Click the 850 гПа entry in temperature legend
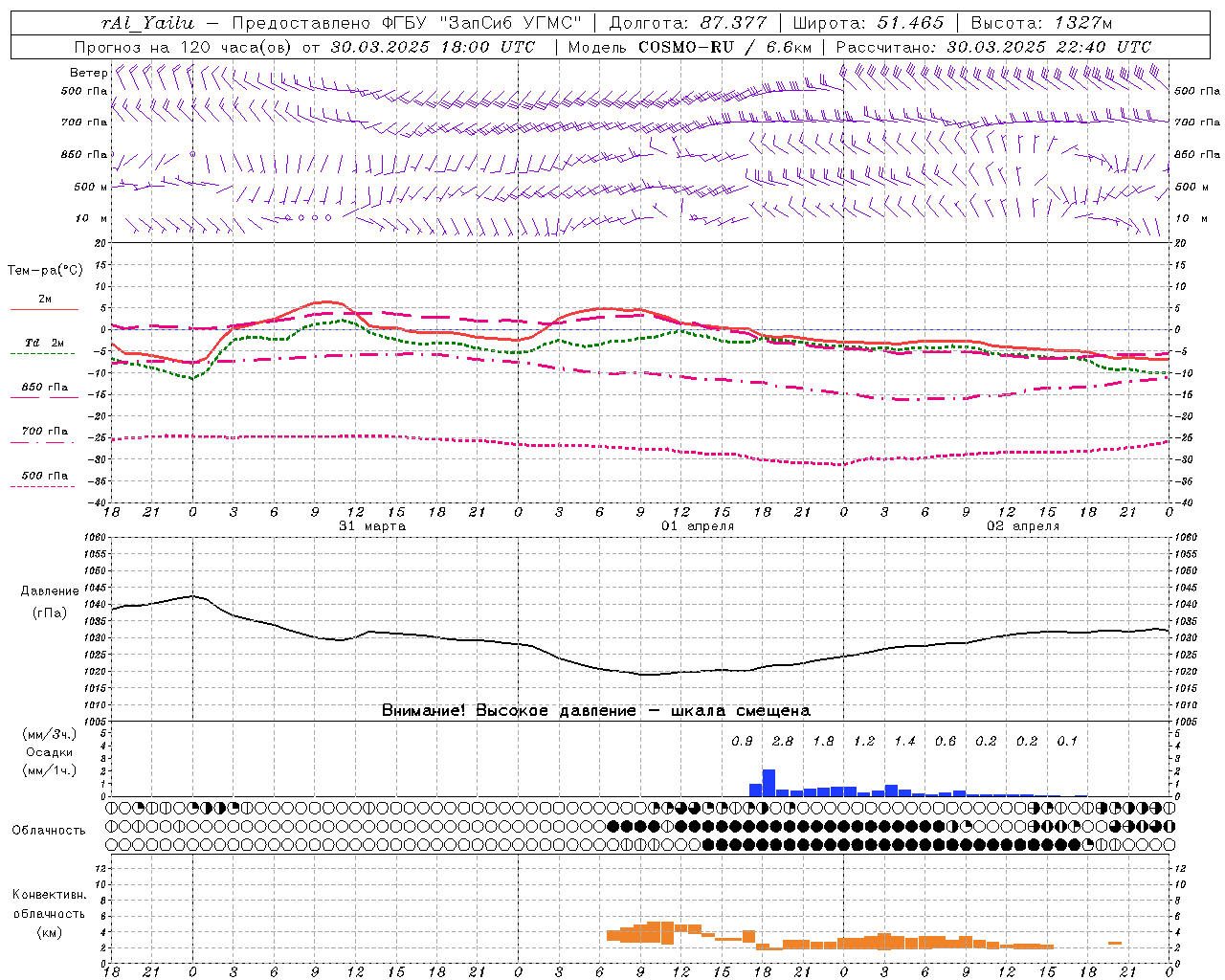1225x980 pixels. tap(45, 387)
